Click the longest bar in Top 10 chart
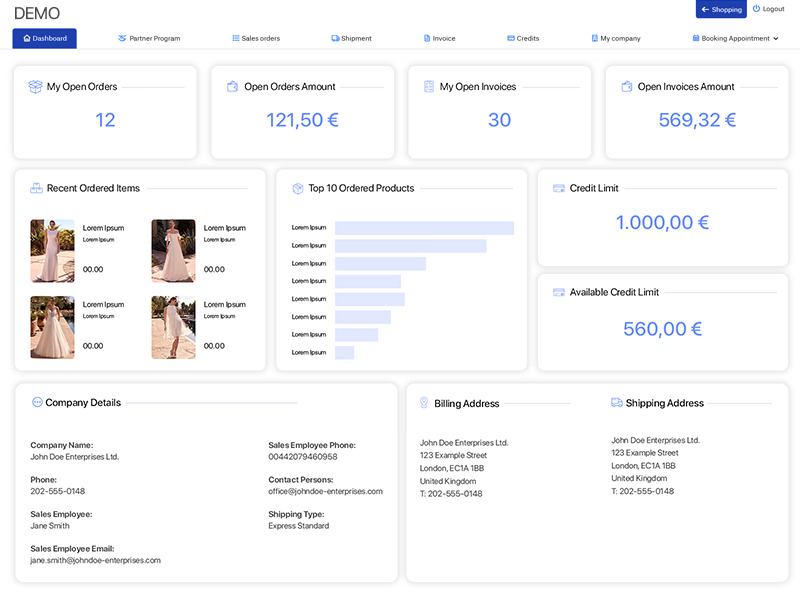The image size is (800, 599). 424,228
